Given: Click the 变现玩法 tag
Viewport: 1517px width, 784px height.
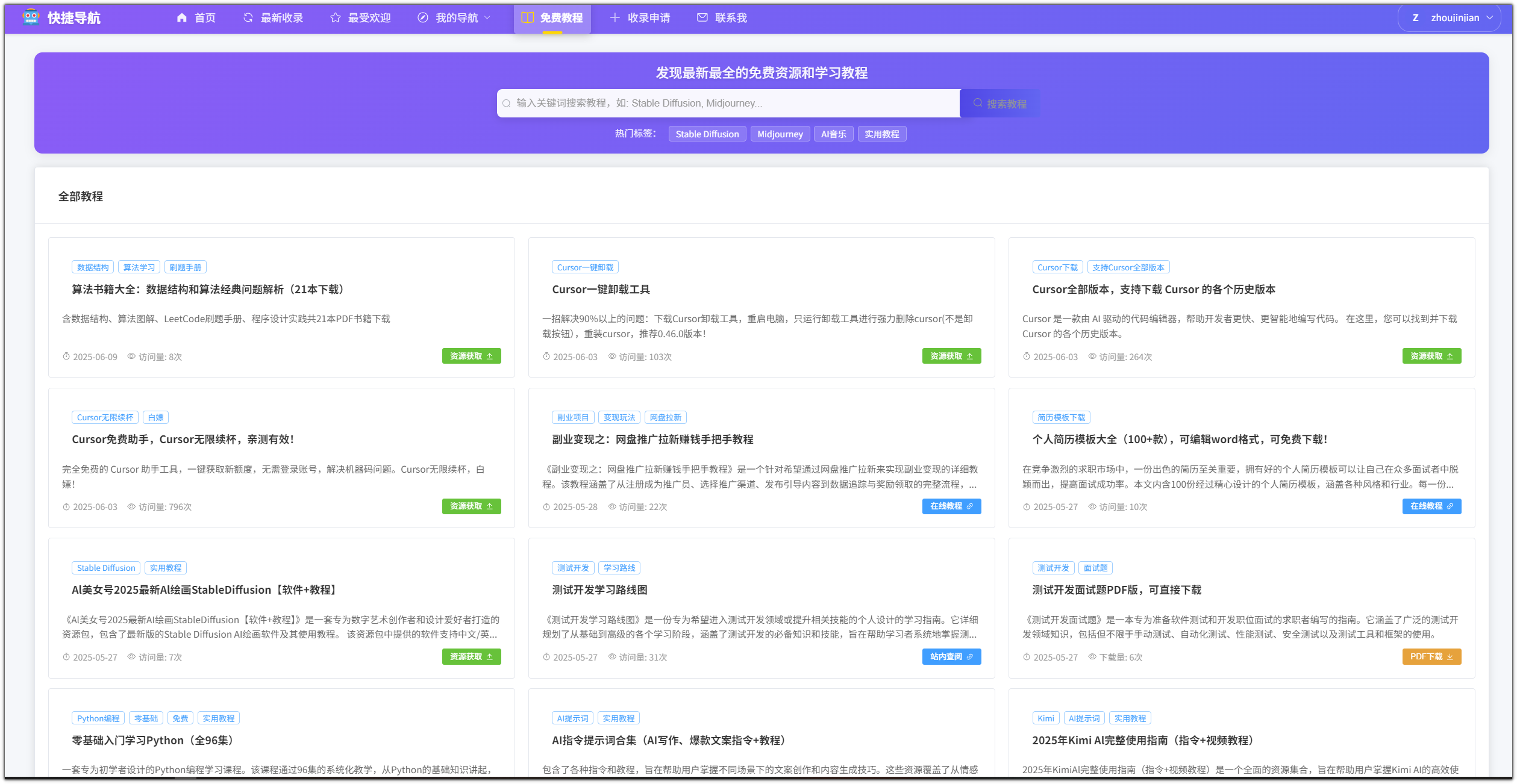Looking at the screenshot, I should (619, 417).
